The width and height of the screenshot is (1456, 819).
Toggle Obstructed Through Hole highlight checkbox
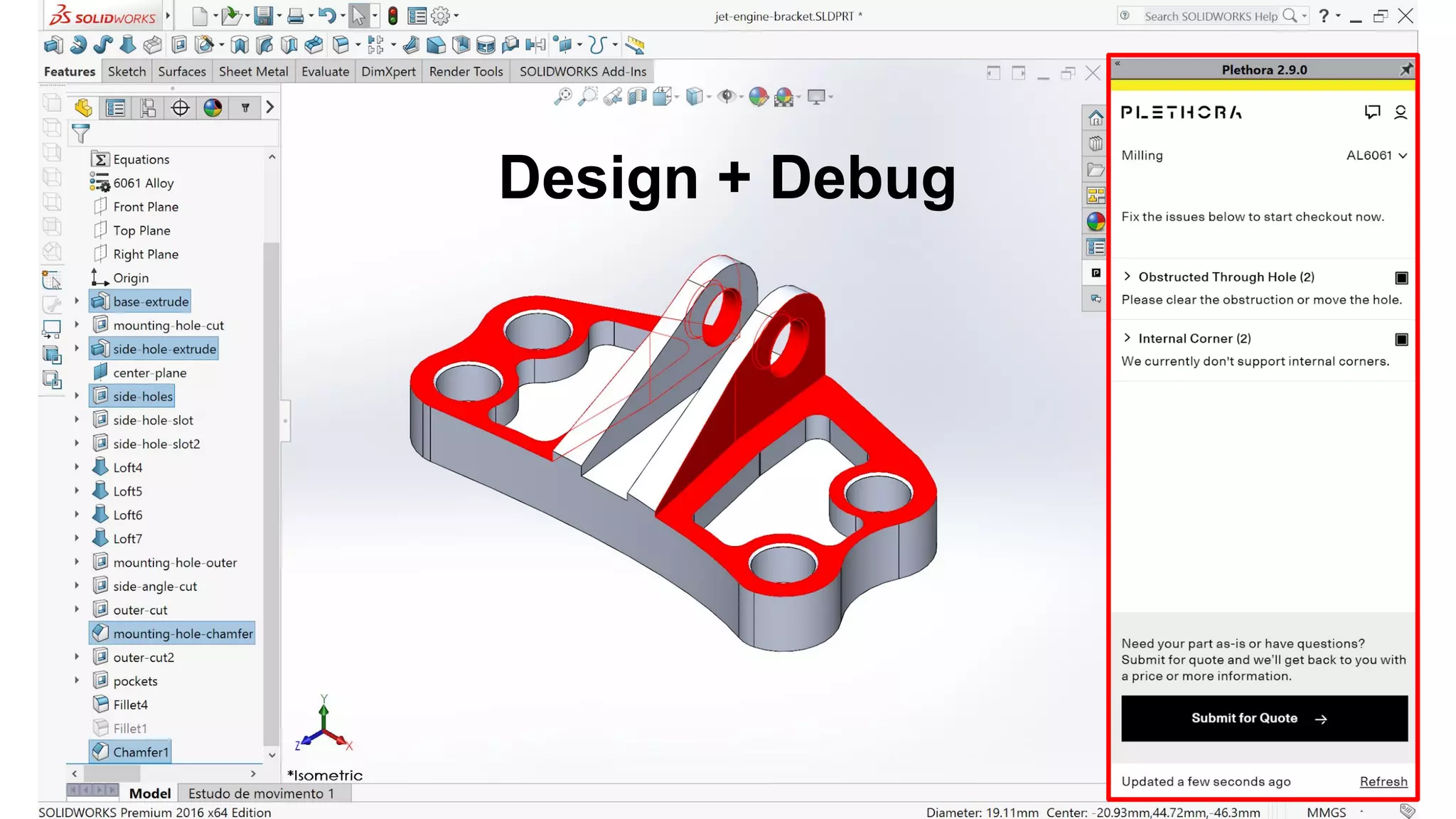click(x=1401, y=278)
